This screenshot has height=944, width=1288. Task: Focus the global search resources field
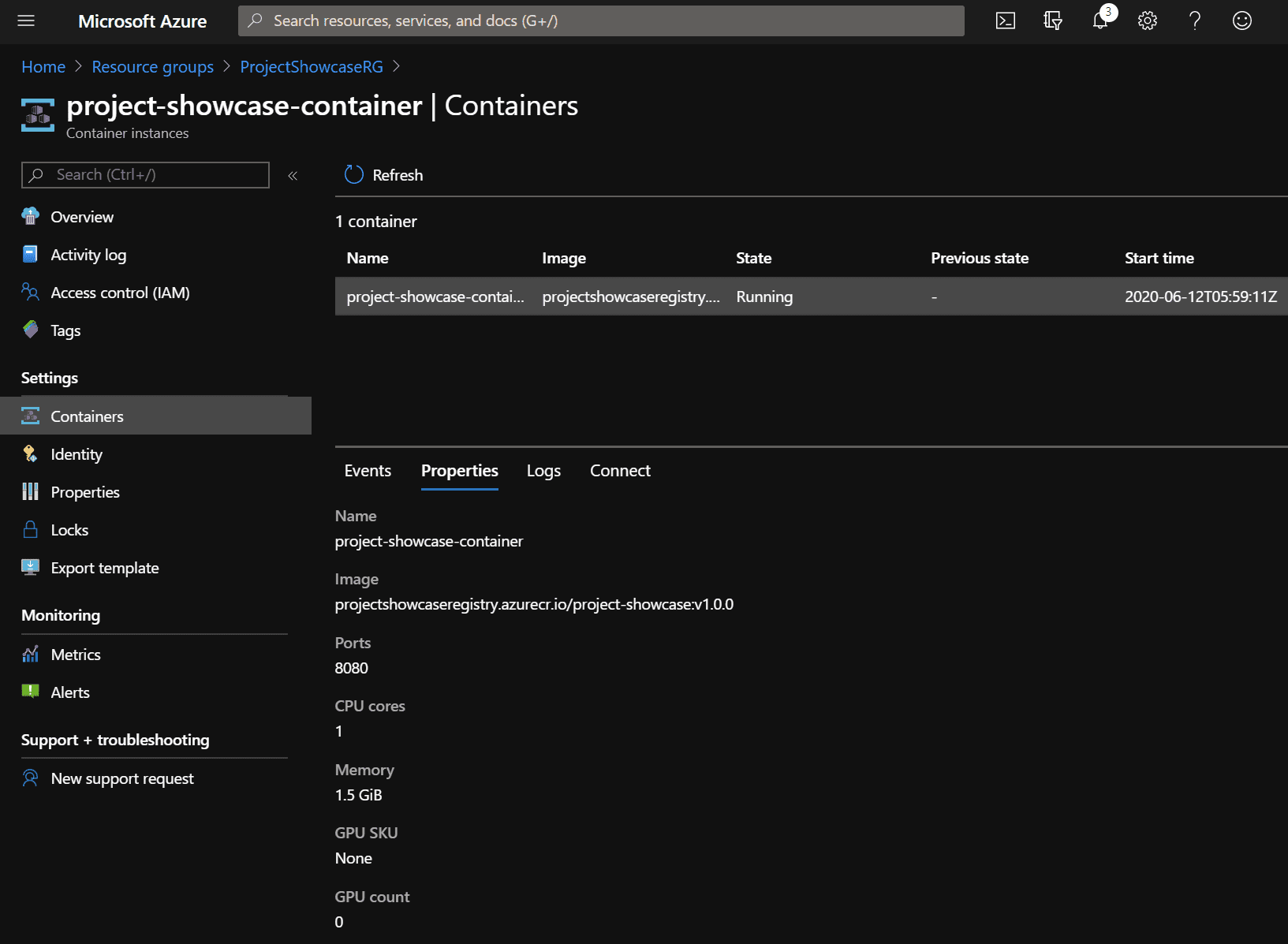tap(601, 21)
